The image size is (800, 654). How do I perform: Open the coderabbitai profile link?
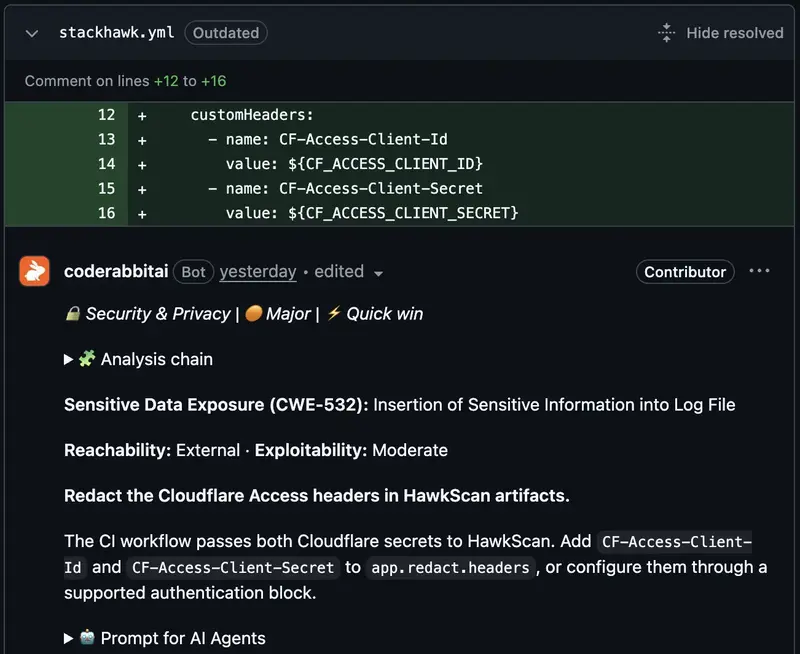[x=116, y=271]
